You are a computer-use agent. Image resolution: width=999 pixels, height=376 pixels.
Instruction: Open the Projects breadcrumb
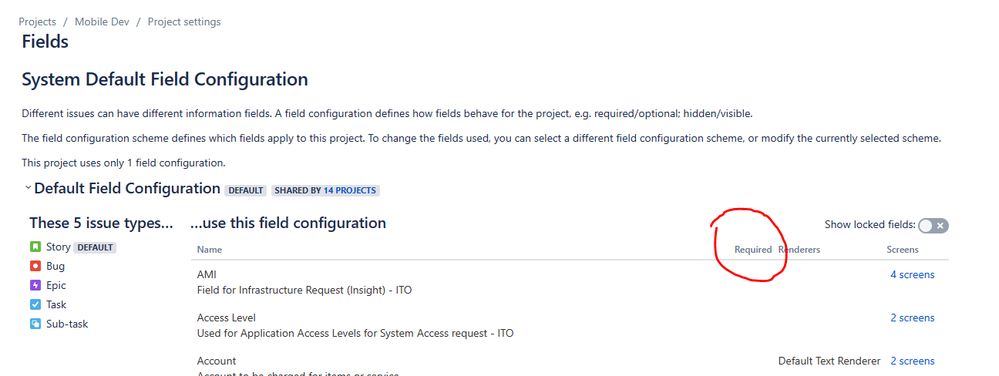click(x=37, y=22)
